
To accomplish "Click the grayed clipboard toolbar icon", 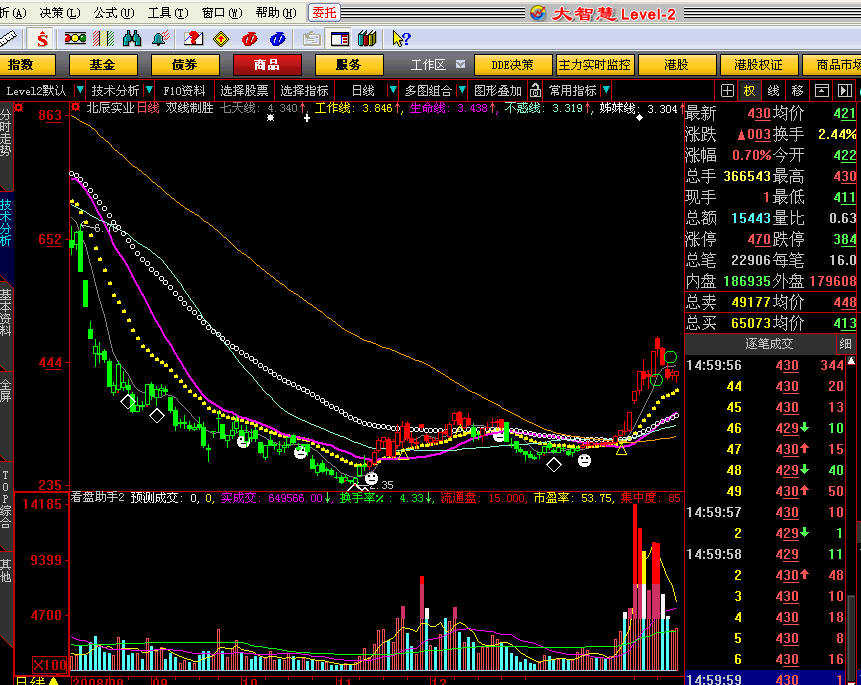I will click(x=311, y=39).
